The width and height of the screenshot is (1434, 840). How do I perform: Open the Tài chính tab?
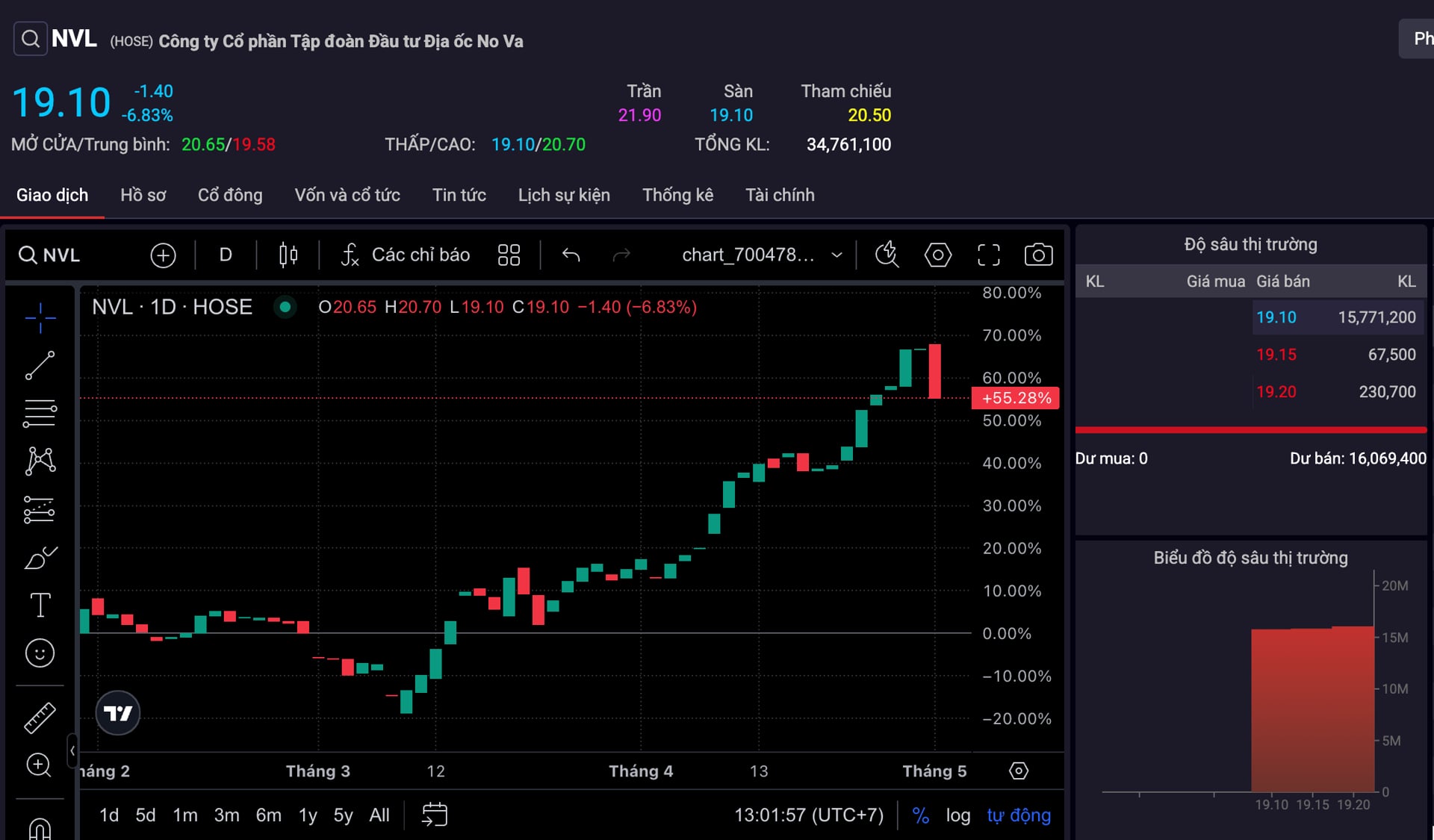pyautogui.click(x=780, y=196)
